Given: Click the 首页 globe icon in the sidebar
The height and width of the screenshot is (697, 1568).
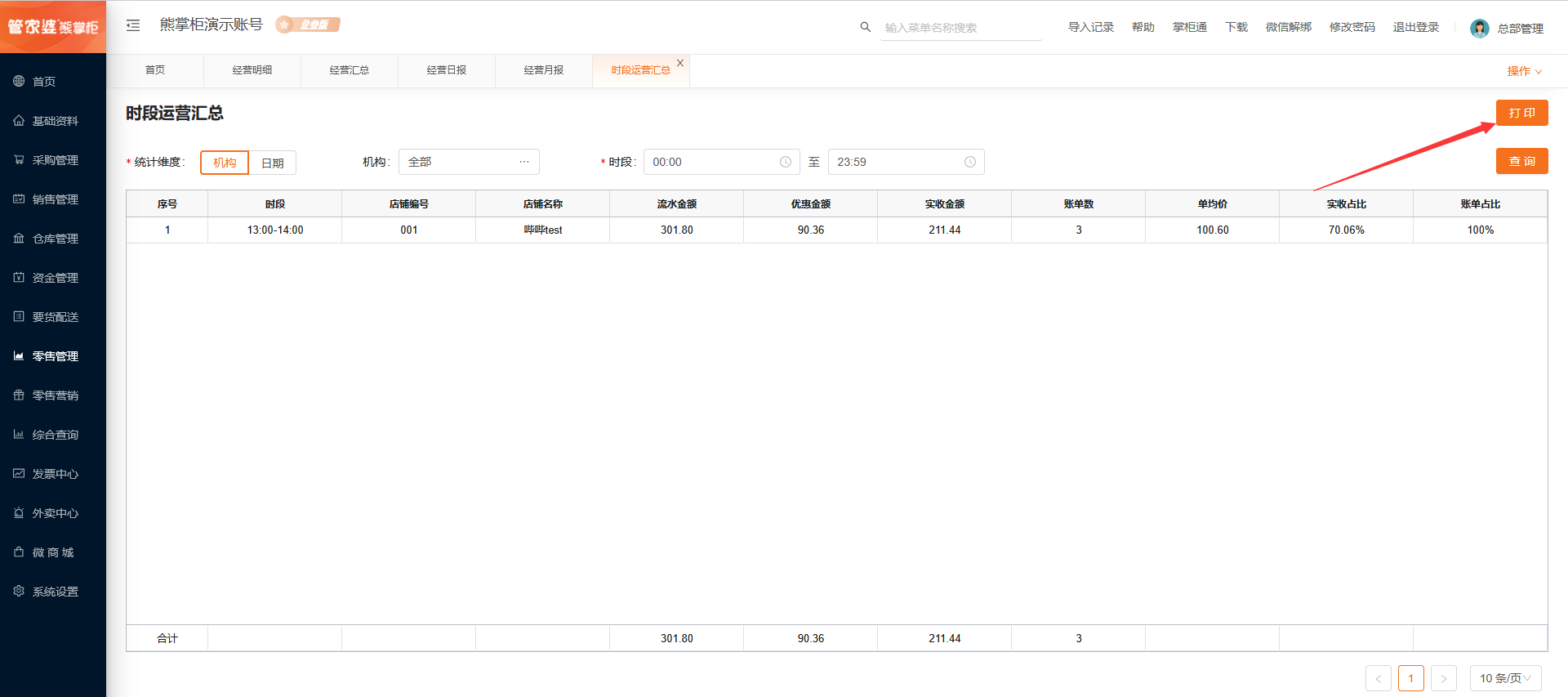Looking at the screenshot, I should [19, 81].
